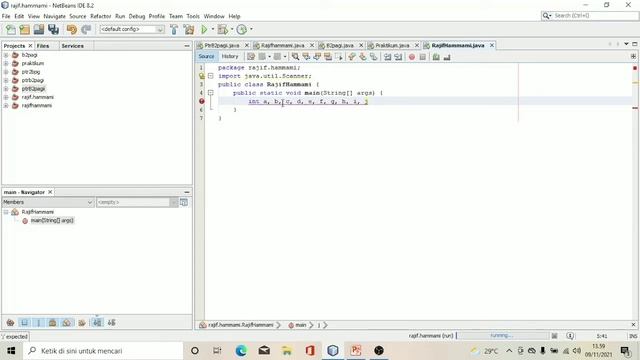Collapse the RajifHammami node in navigator
640x360 pixels.
point(6,212)
